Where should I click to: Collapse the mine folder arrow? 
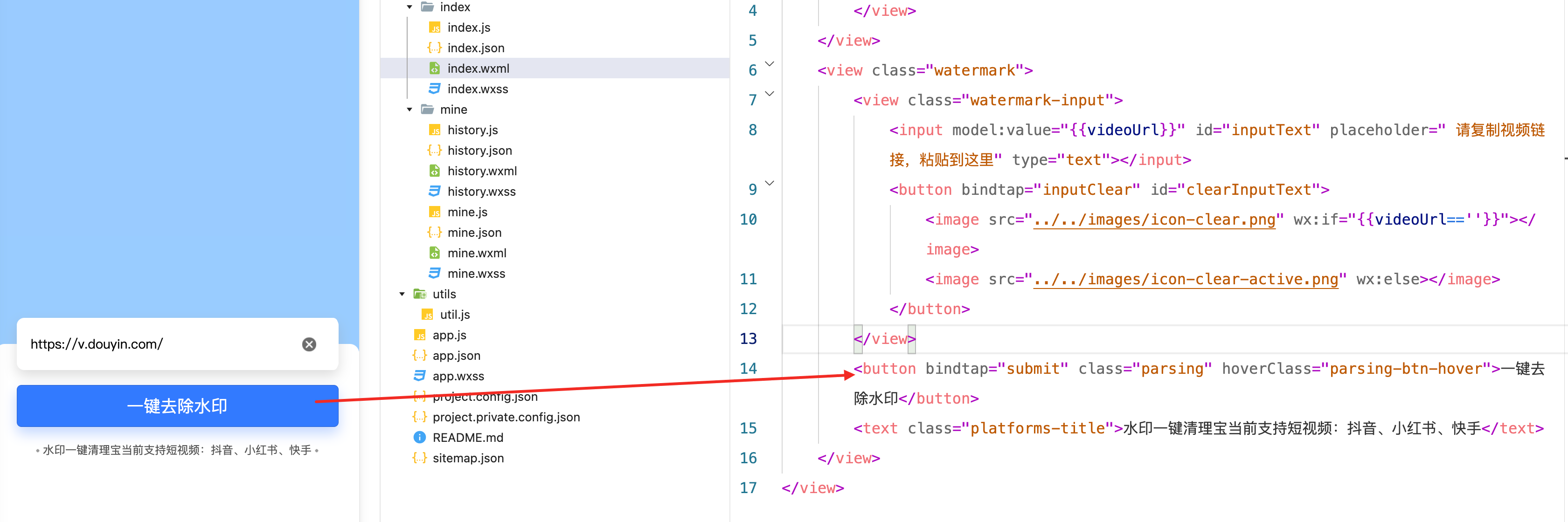(409, 110)
